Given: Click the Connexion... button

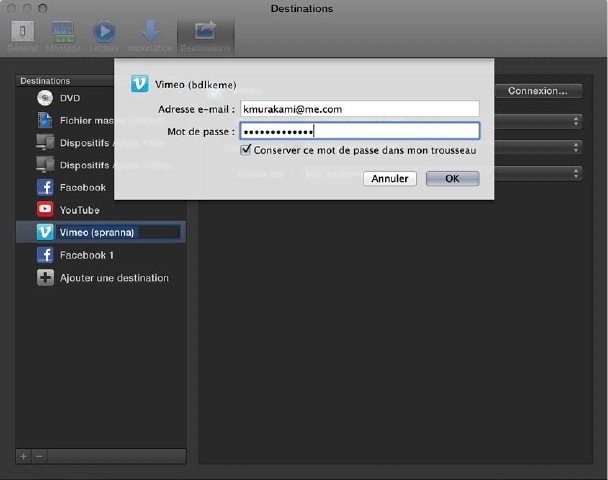Looking at the screenshot, I should tap(538, 91).
